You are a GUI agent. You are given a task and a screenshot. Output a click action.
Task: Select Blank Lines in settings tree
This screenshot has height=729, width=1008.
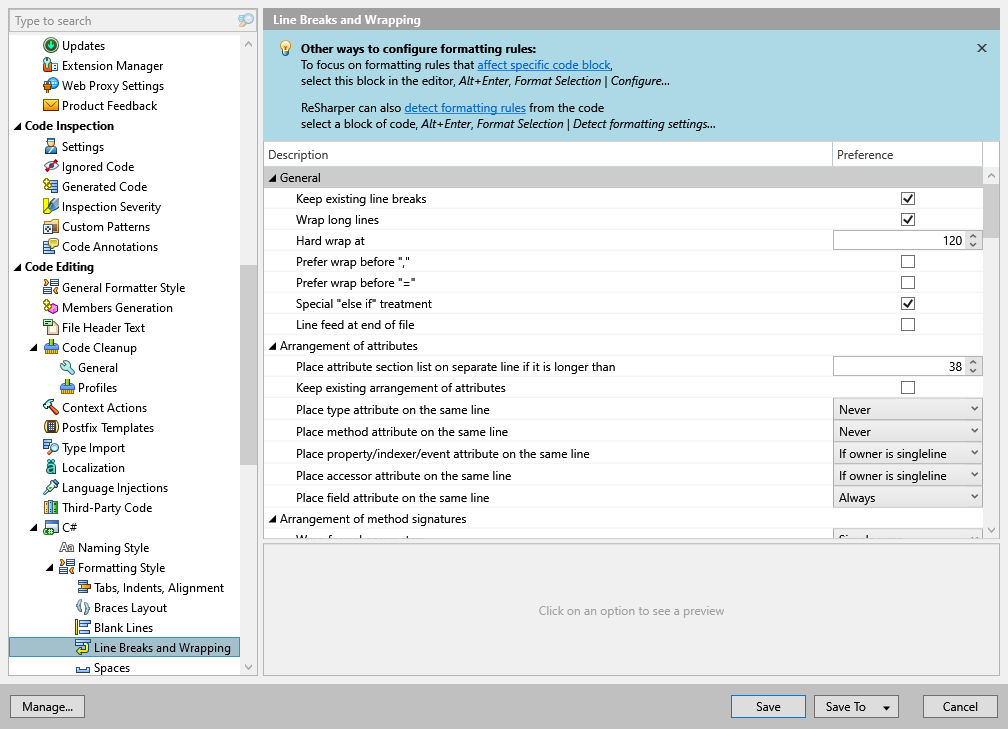click(x=123, y=628)
